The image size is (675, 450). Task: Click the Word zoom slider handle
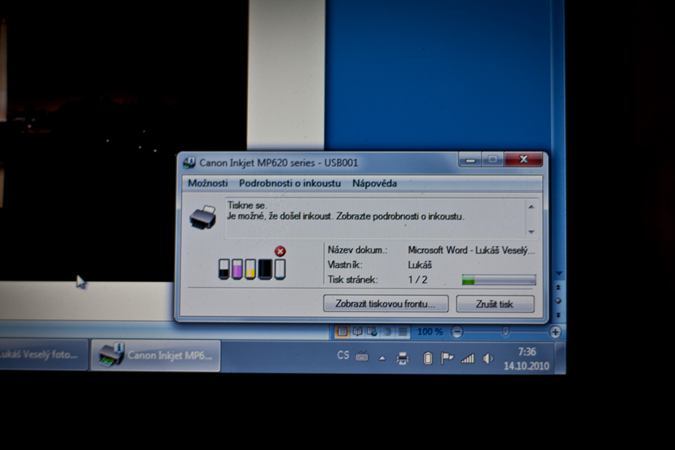click(x=506, y=332)
